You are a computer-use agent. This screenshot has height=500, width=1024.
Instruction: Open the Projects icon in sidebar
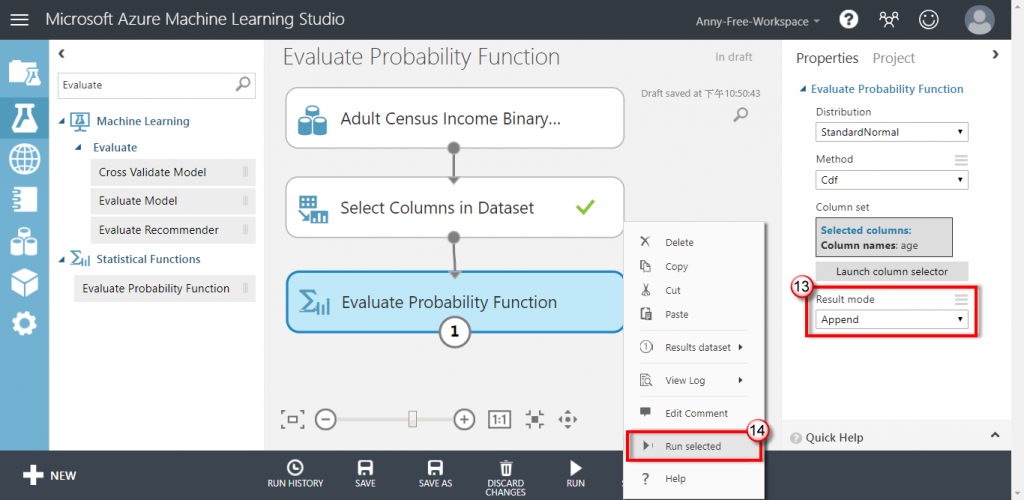(24, 72)
